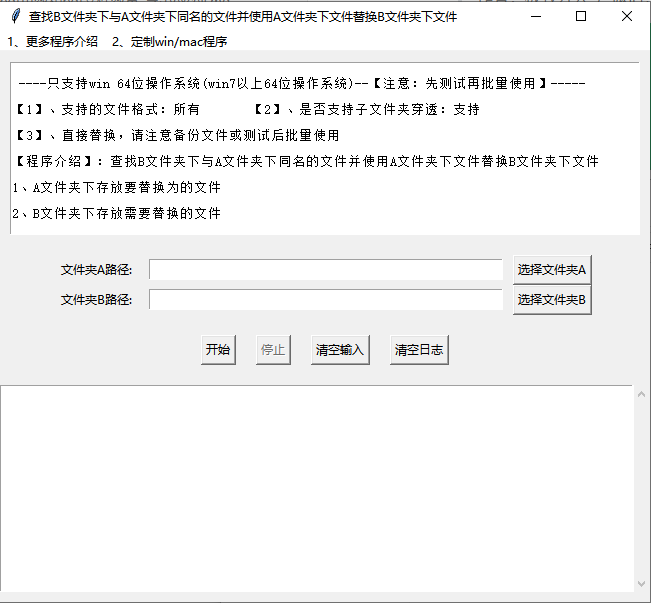Click the 文件夹A路径 input field
This screenshot has height=603, width=651.
point(326,270)
